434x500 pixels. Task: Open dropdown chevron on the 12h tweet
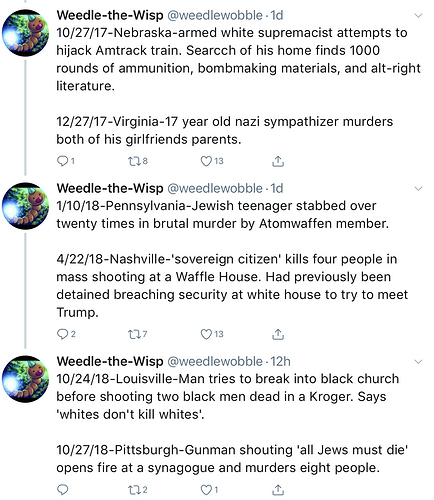(x=418, y=362)
